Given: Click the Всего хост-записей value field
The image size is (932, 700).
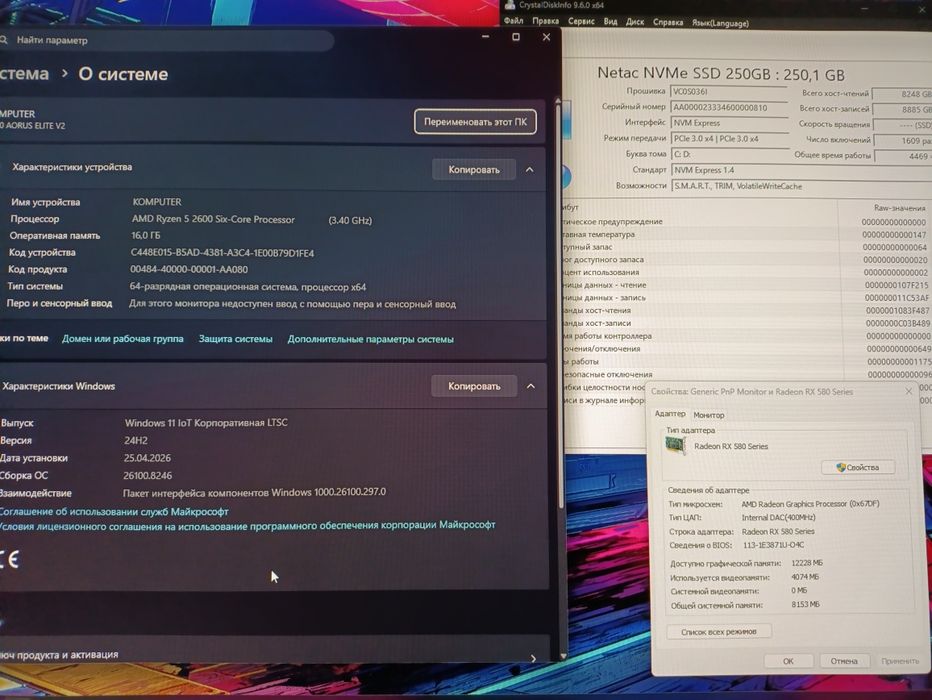Looking at the screenshot, I should pos(903,109).
